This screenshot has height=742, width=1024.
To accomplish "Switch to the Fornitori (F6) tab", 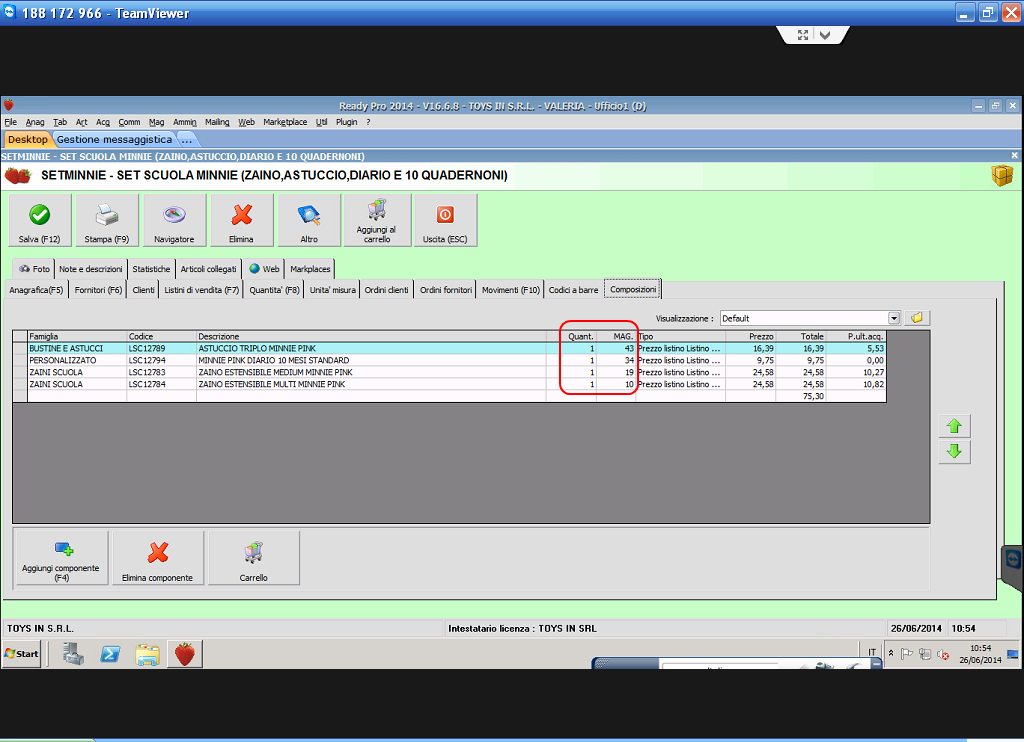I will (x=98, y=290).
